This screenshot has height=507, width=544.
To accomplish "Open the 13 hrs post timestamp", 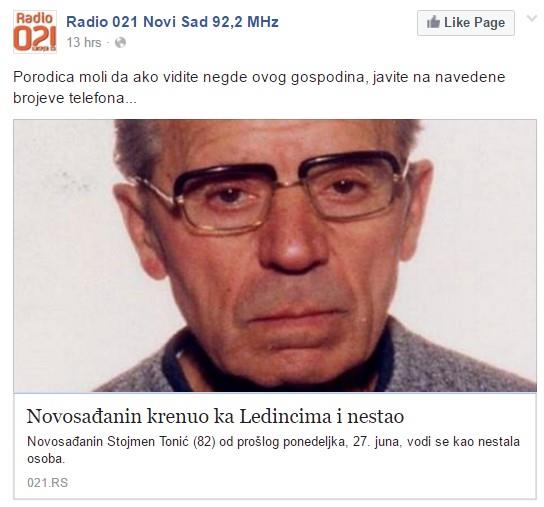I will pos(84,43).
